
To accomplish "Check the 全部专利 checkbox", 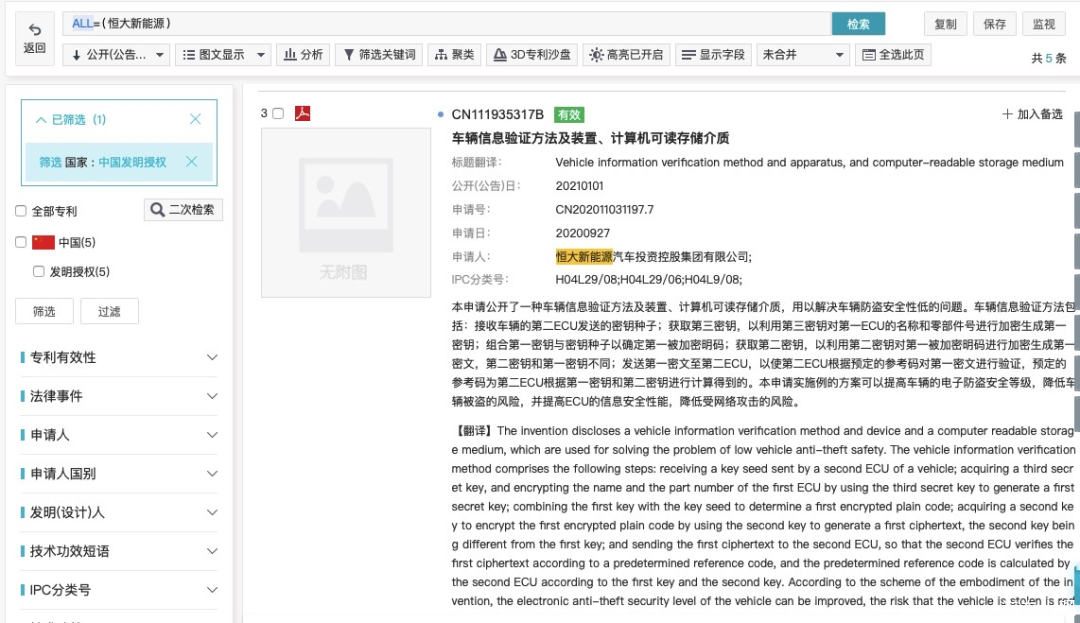I will click(x=21, y=211).
